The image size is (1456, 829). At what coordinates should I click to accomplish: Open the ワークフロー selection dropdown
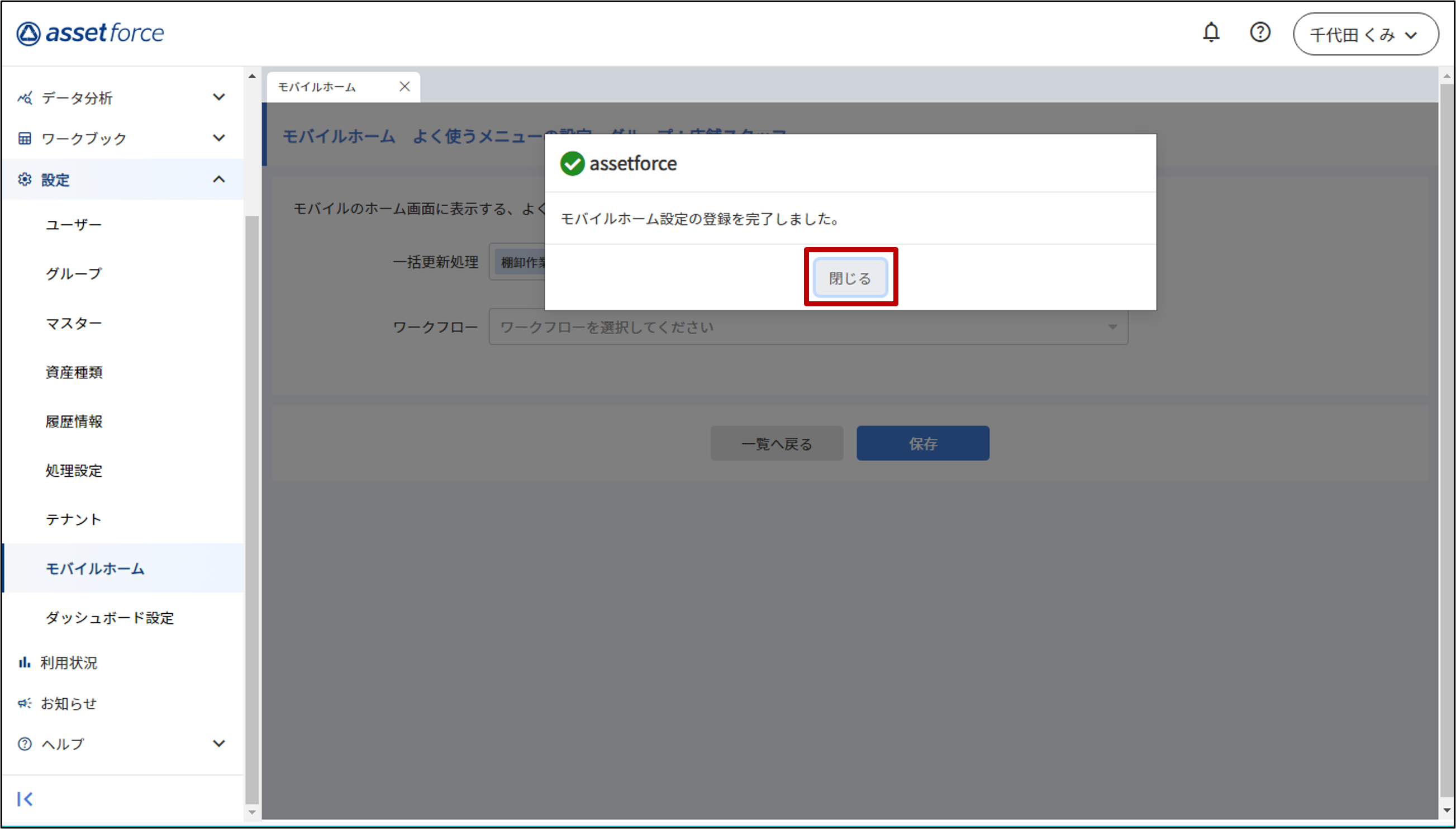pyautogui.click(x=807, y=327)
